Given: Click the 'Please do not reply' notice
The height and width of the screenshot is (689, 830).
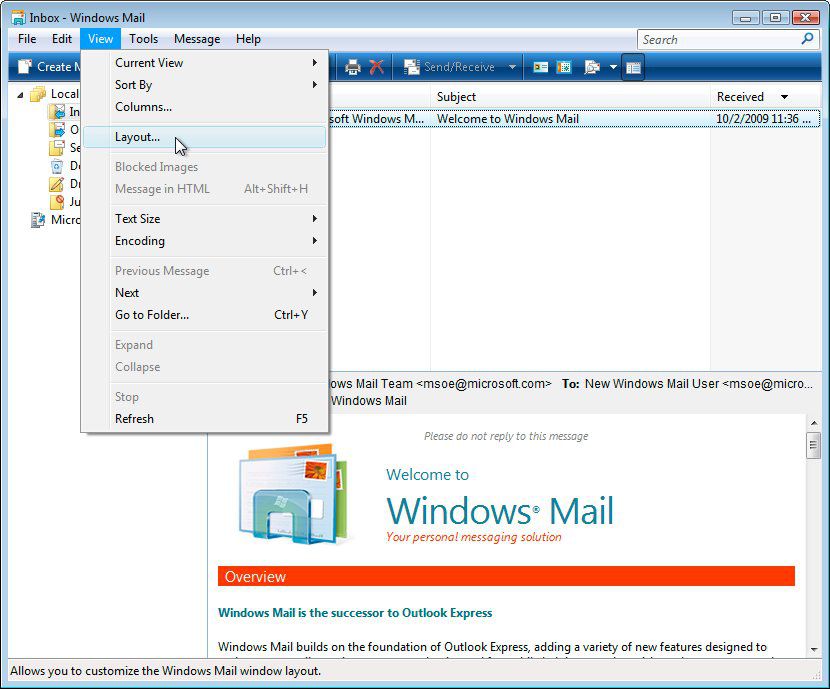Looking at the screenshot, I should pos(506,436).
